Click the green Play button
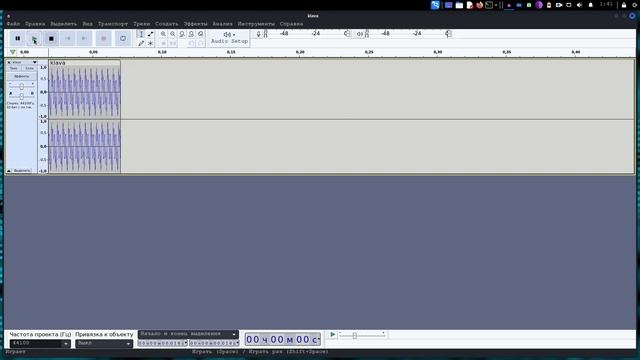 click(x=34, y=38)
